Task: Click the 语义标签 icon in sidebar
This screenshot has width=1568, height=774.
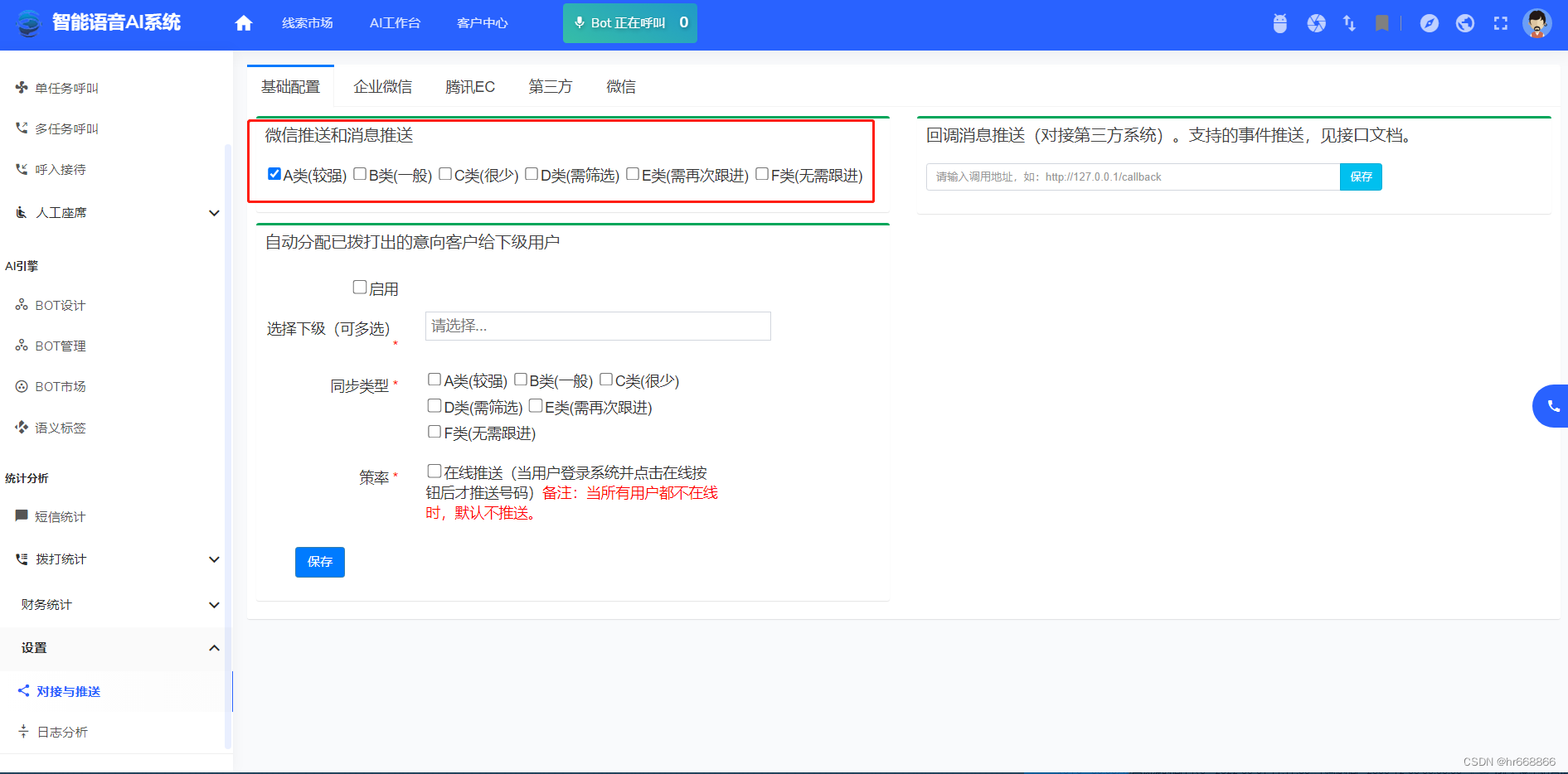Action: coord(22,428)
